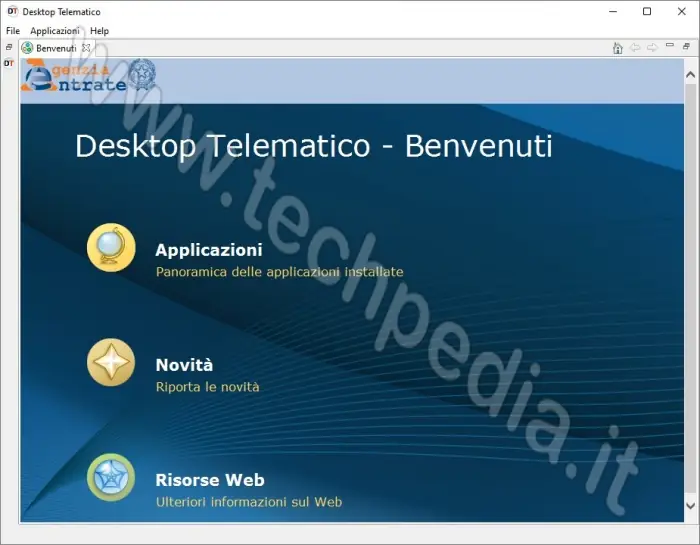Minimize the Desktop Telematico window
Screen dimensions: 700x545
[x=613, y=12]
